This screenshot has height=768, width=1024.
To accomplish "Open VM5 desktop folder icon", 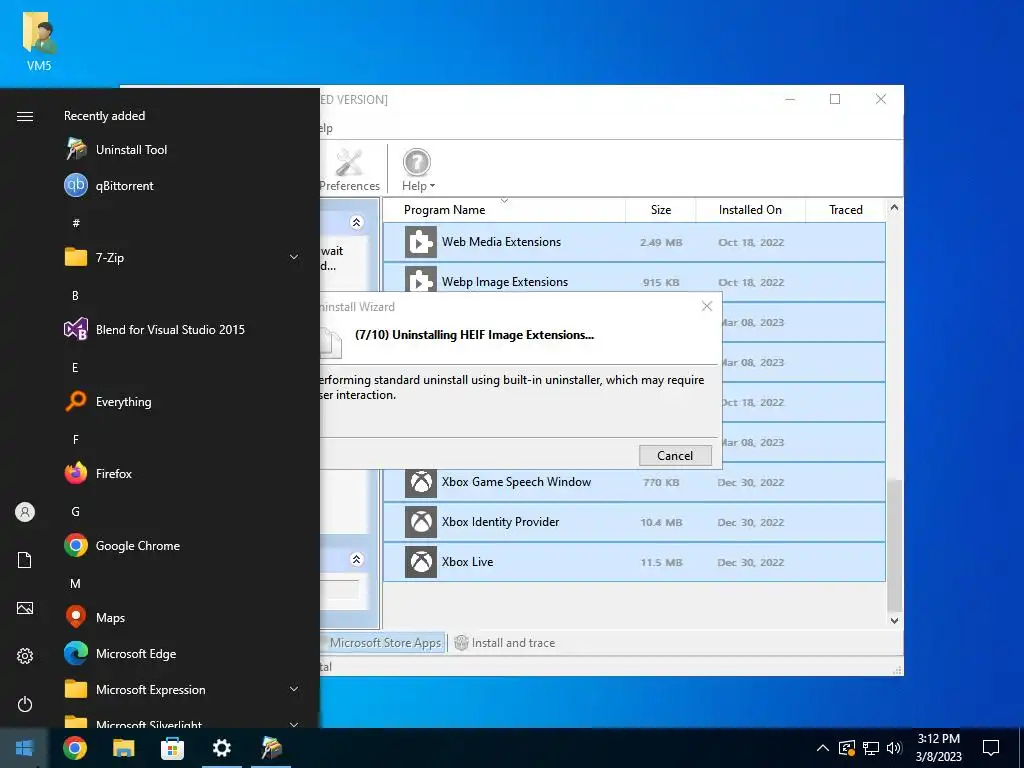I will tap(39, 42).
